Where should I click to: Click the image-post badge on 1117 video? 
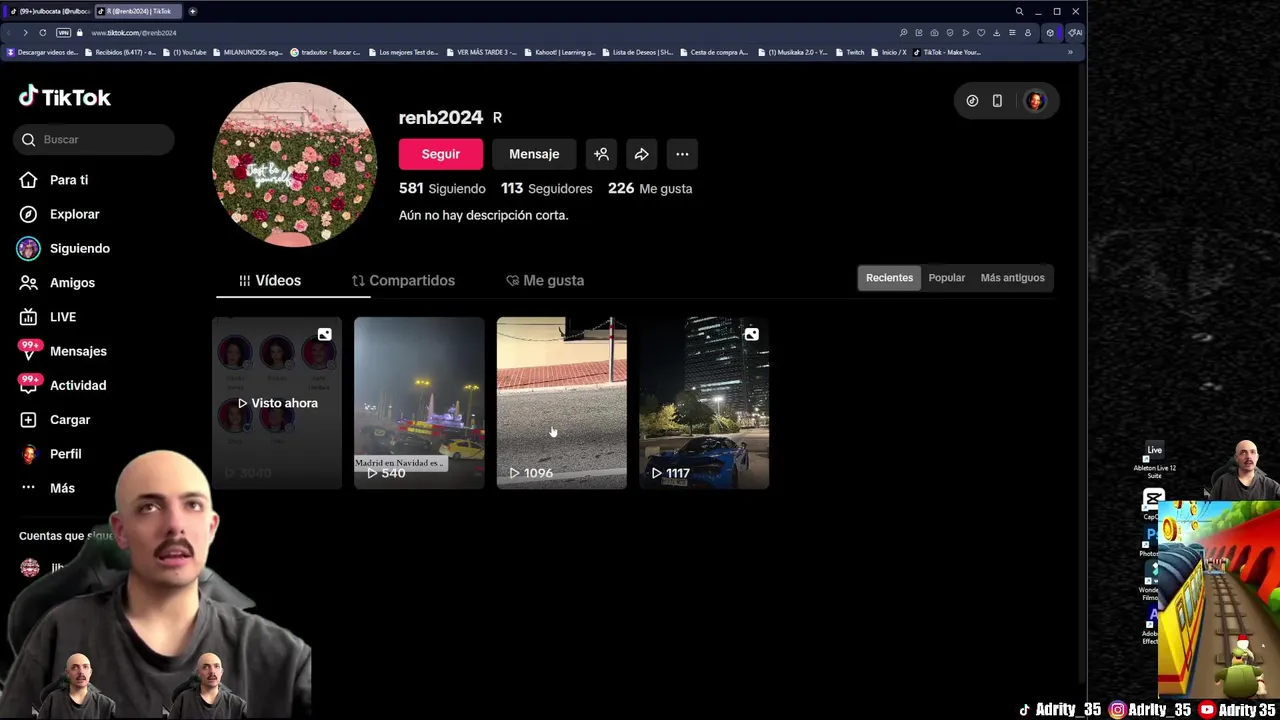tap(751, 334)
